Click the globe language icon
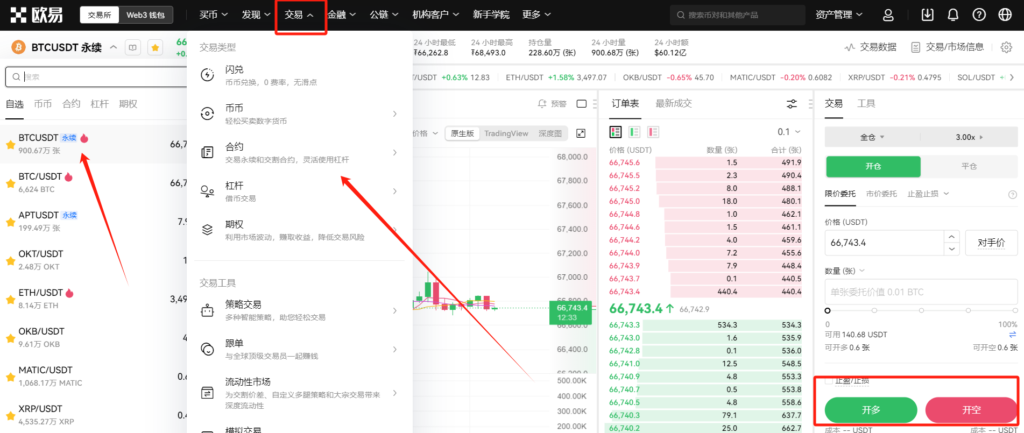1024x433 pixels. click(x=1004, y=14)
